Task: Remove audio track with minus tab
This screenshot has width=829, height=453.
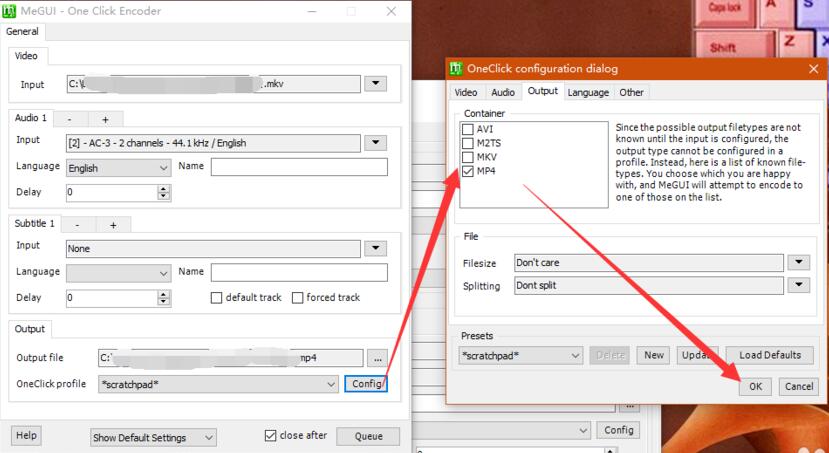Action: 70,119
